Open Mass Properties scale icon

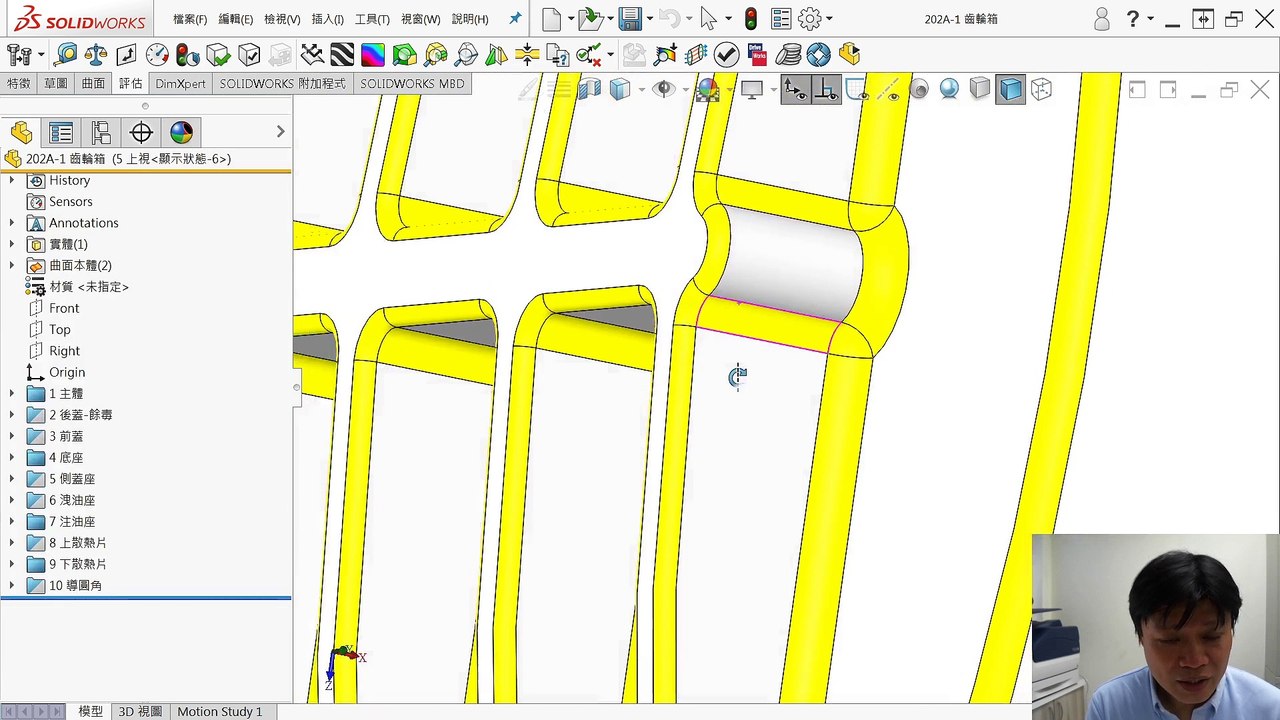pos(96,55)
